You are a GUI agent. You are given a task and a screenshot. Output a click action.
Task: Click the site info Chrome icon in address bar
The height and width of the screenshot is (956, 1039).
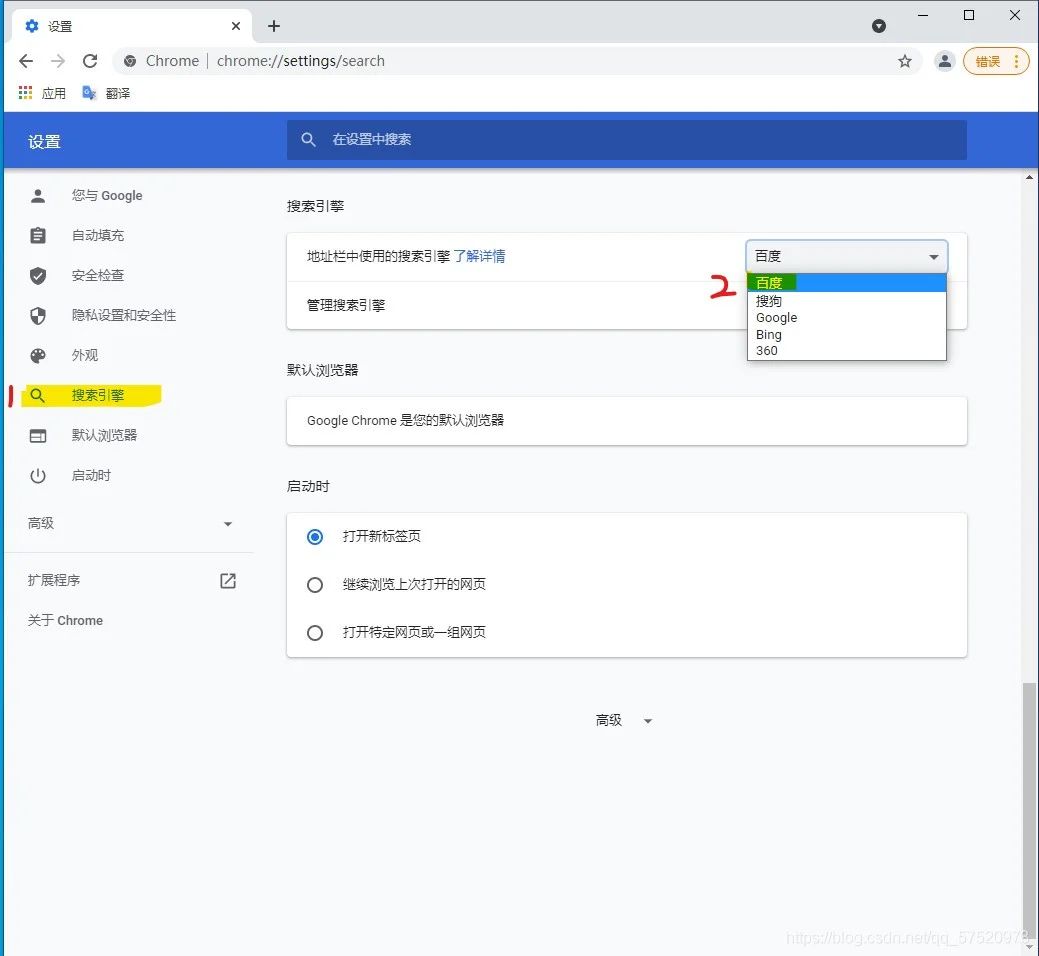pos(130,61)
